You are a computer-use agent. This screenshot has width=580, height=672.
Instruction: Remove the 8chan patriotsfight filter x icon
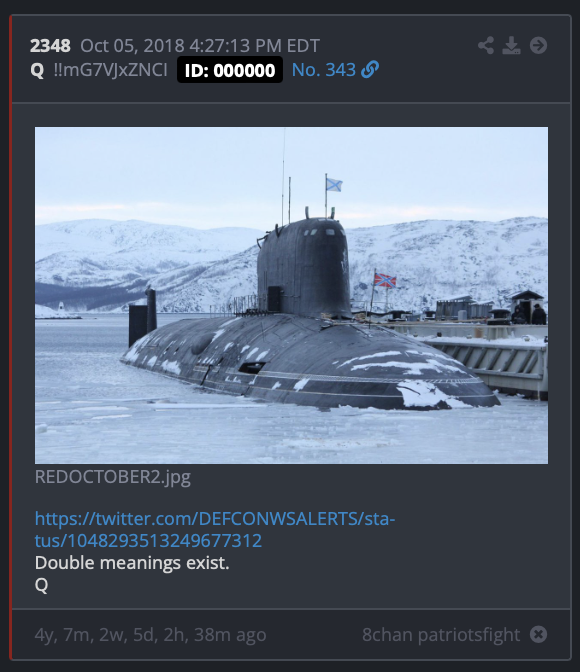[x=538, y=634]
